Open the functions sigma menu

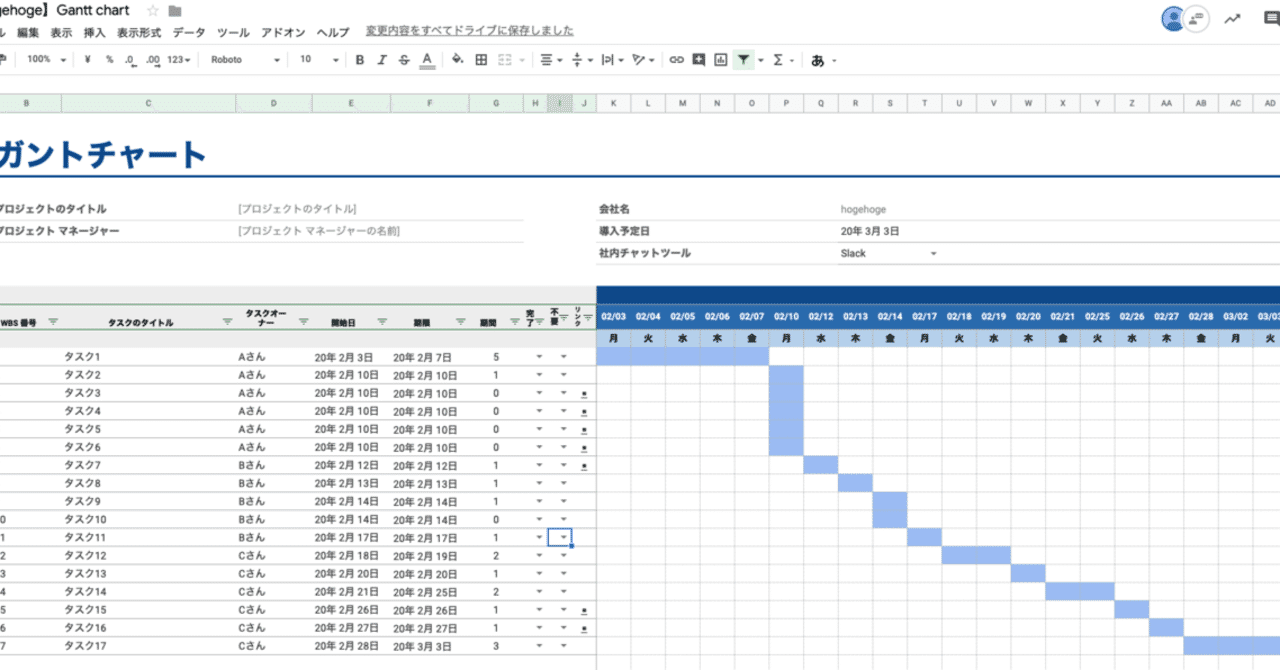pos(778,60)
